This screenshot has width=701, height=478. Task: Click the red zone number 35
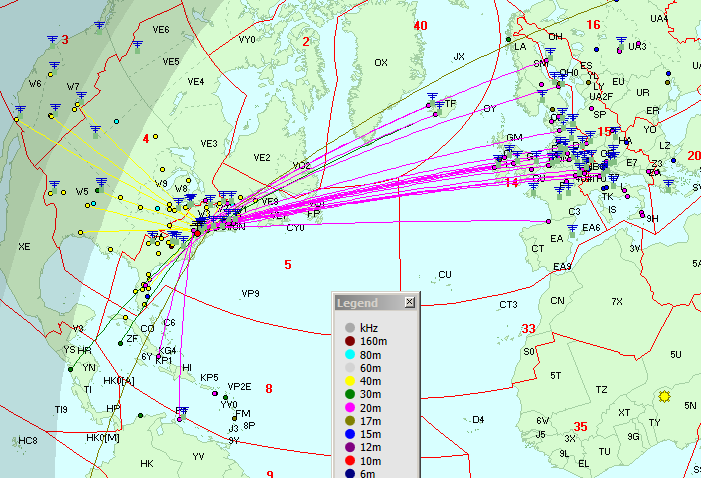click(580, 427)
